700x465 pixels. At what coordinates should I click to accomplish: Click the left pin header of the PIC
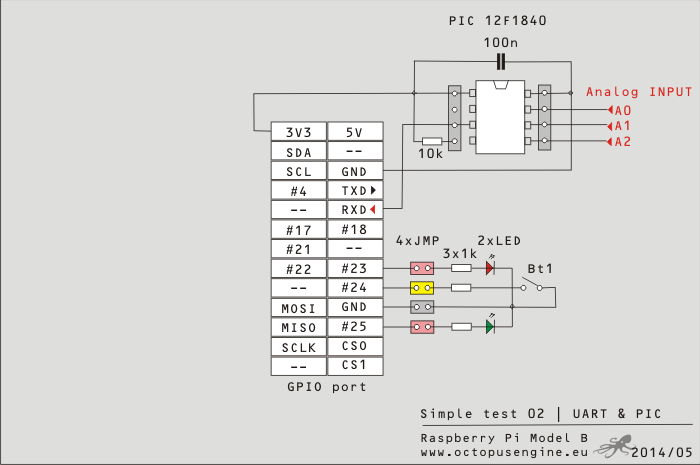(454, 118)
